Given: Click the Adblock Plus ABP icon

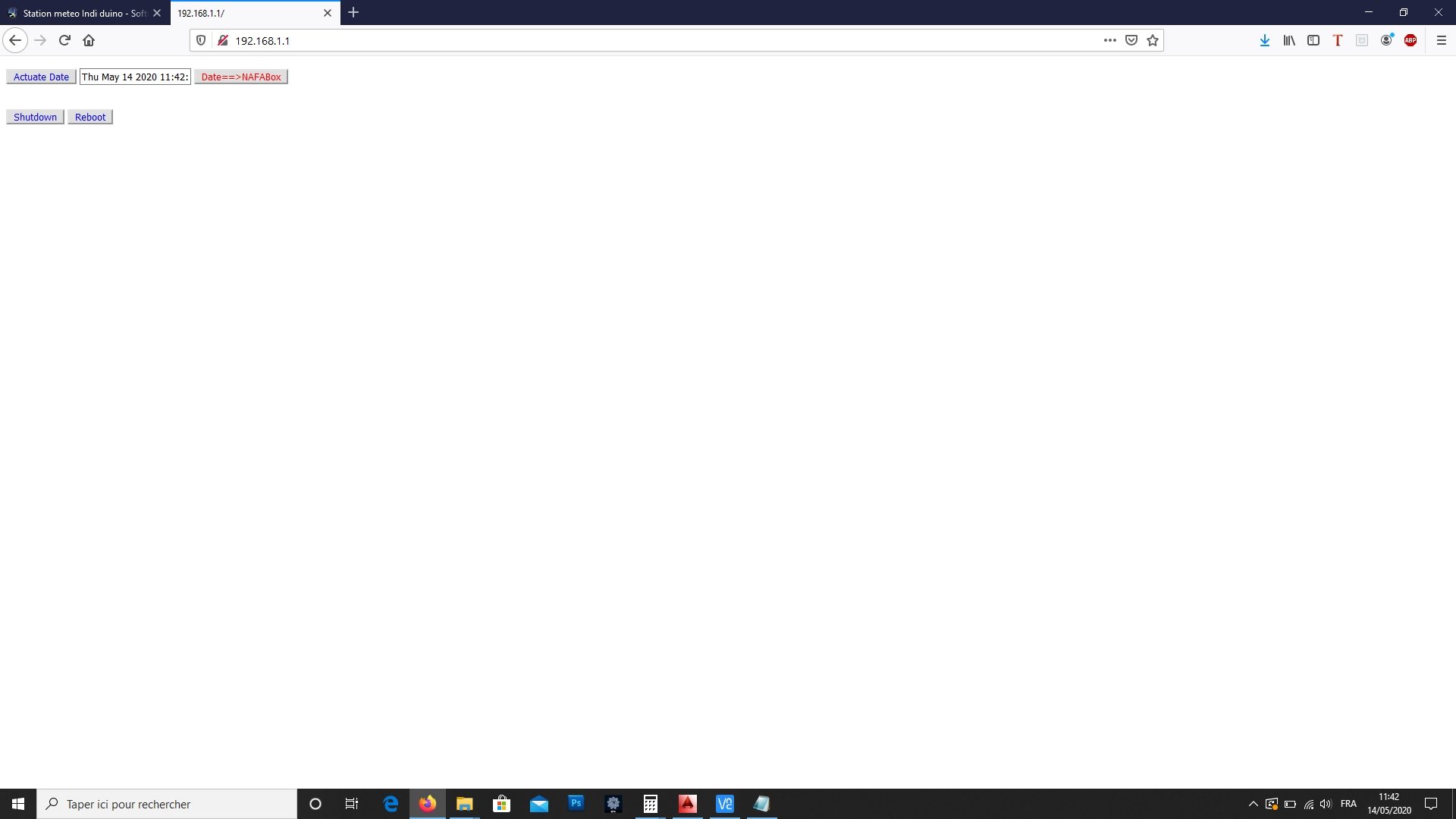Looking at the screenshot, I should click(x=1410, y=41).
